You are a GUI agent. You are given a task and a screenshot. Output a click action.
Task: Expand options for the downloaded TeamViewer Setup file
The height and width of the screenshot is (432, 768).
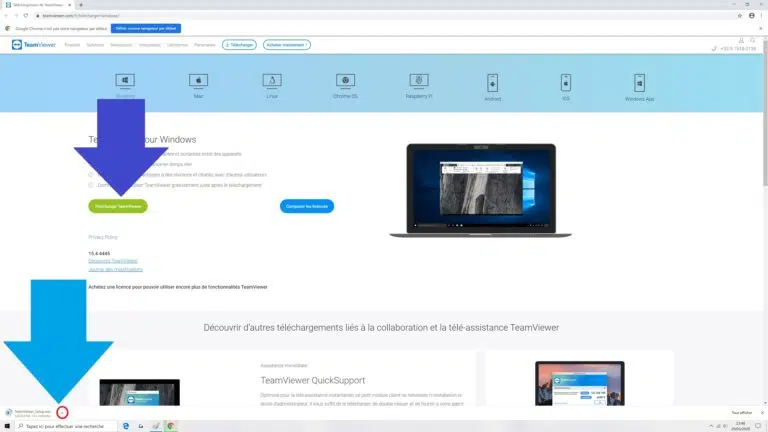point(62,412)
